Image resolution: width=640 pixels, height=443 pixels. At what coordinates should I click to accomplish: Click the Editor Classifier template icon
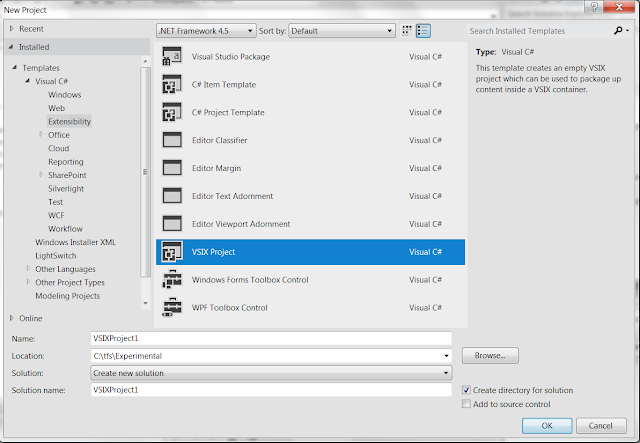point(172,140)
